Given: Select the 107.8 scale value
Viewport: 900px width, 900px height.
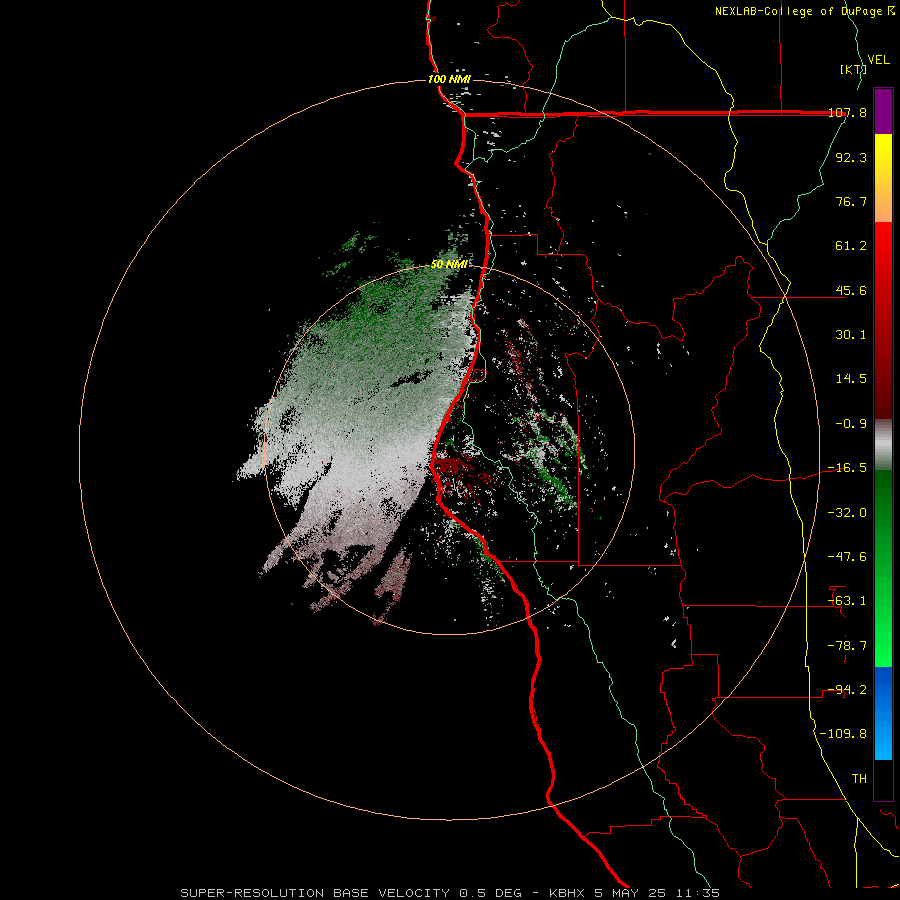Looking at the screenshot, I should pos(847,113).
